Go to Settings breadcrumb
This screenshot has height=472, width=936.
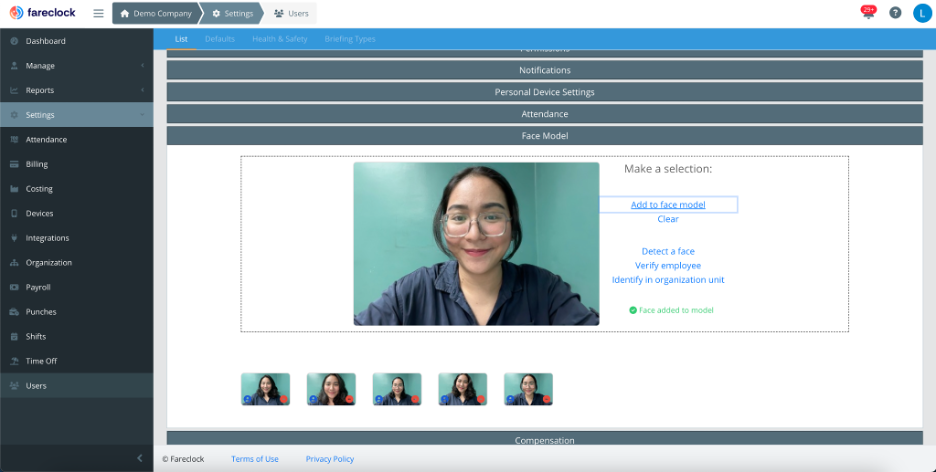click(x=233, y=13)
